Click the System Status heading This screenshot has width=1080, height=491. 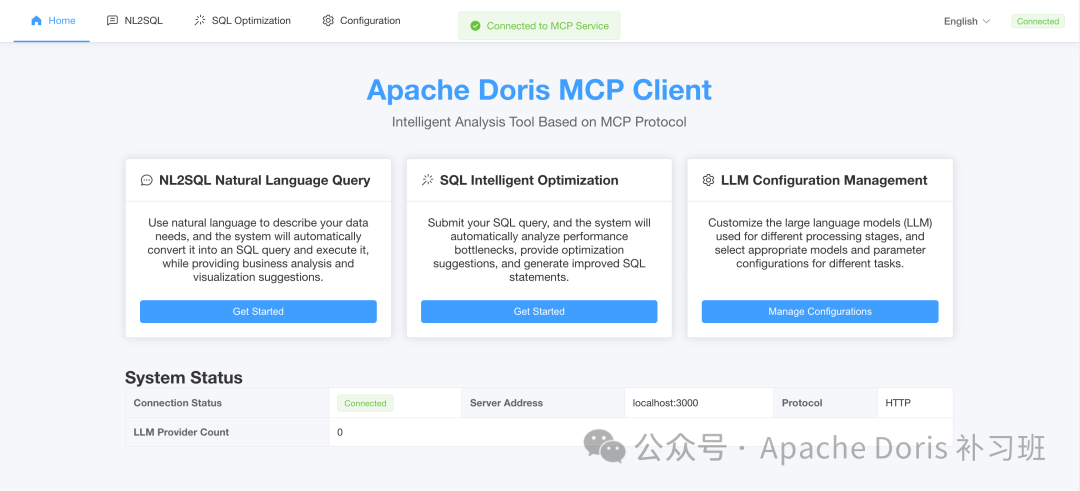coord(184,377)
